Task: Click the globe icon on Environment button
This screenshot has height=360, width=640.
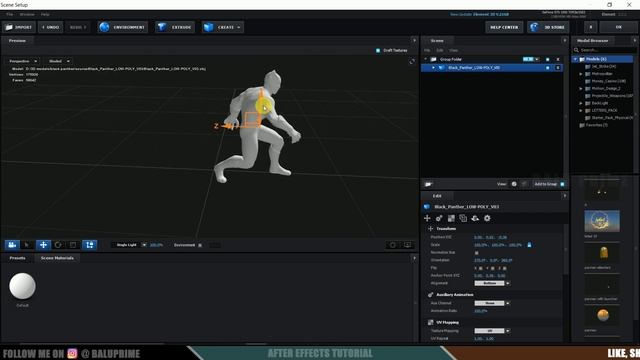Action: 104,27
